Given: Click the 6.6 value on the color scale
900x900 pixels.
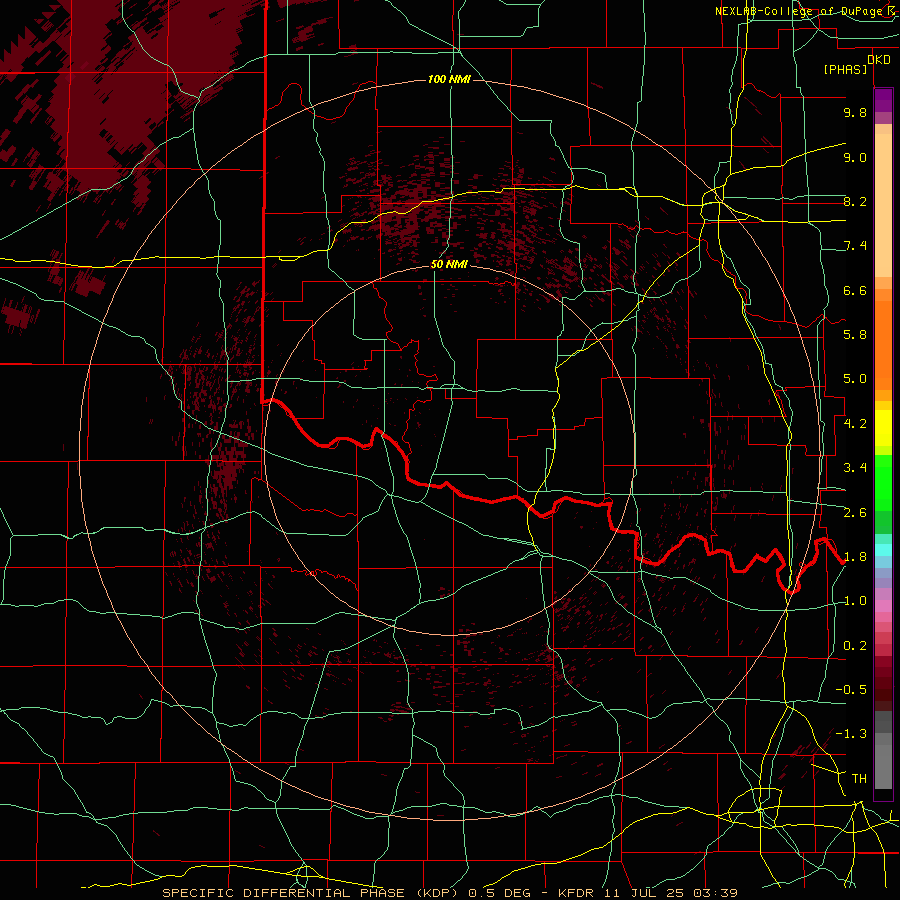Looking at the screenshot, I should click(x=855, y=290).
